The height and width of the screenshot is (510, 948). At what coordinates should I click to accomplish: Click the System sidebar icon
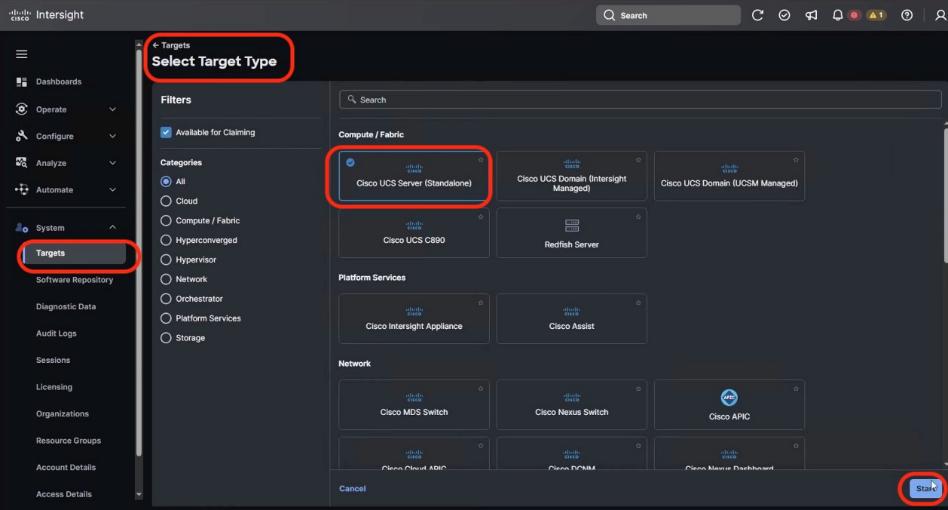(22, 228)
